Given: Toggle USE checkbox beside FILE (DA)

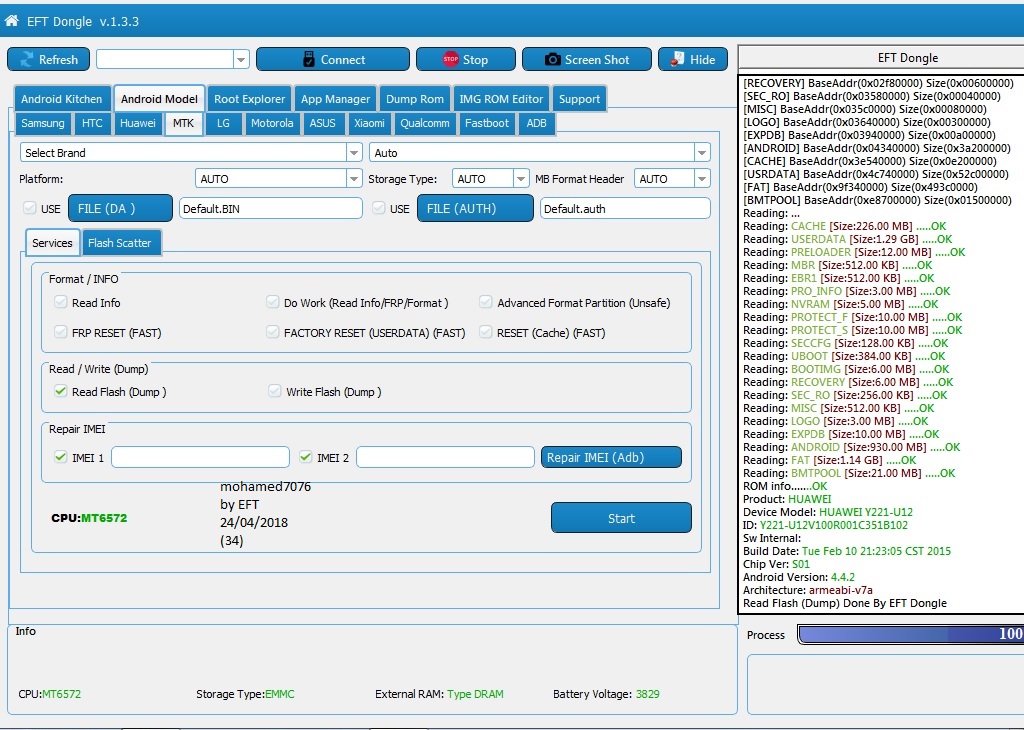Looking at the screenshot, I should 29,208.
